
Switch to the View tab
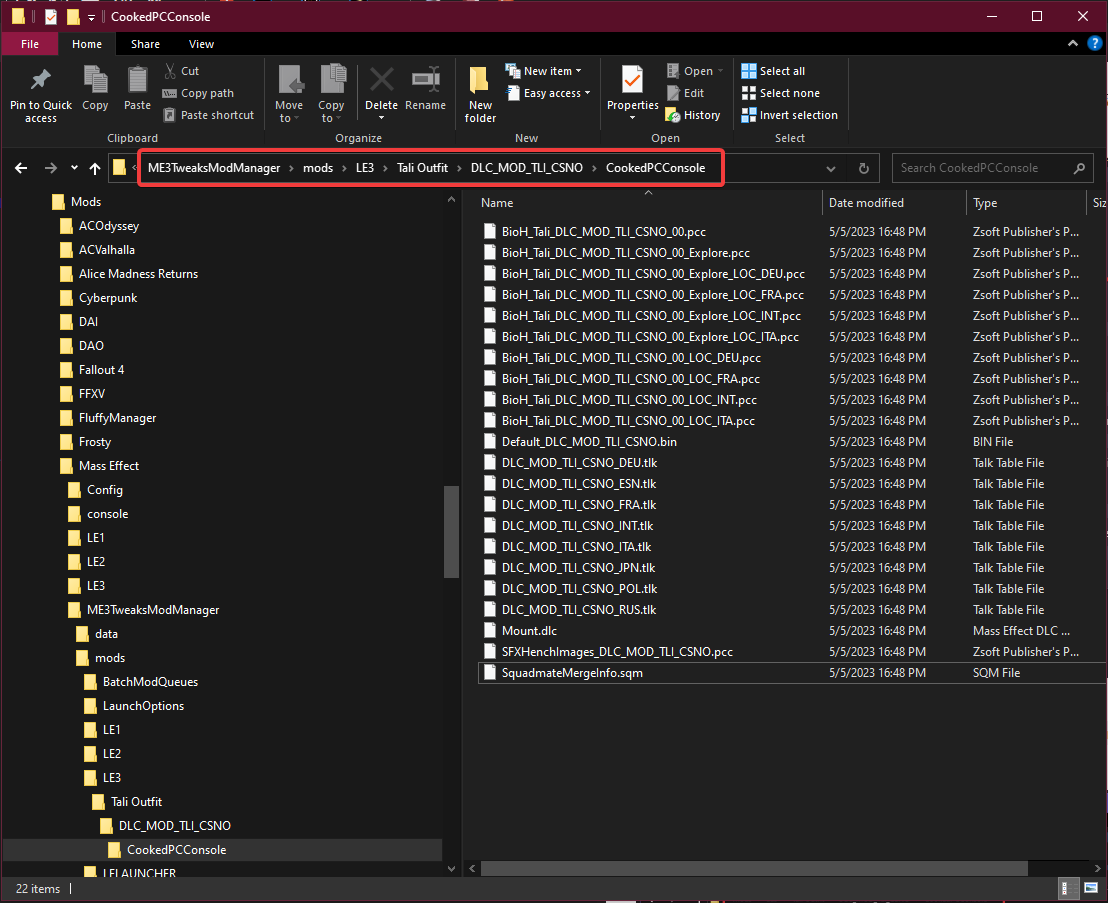coord(201,44)
